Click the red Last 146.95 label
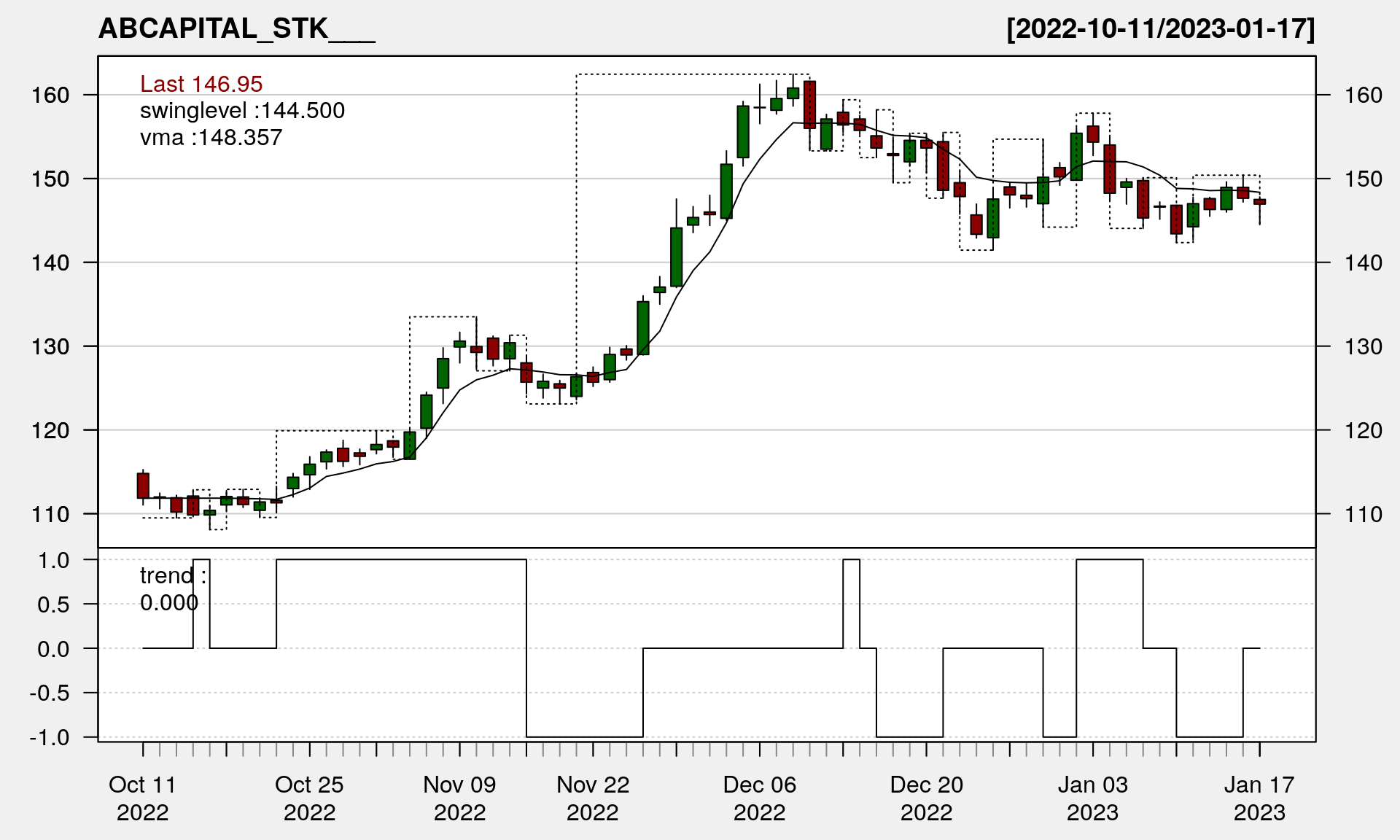 point(201,84)
